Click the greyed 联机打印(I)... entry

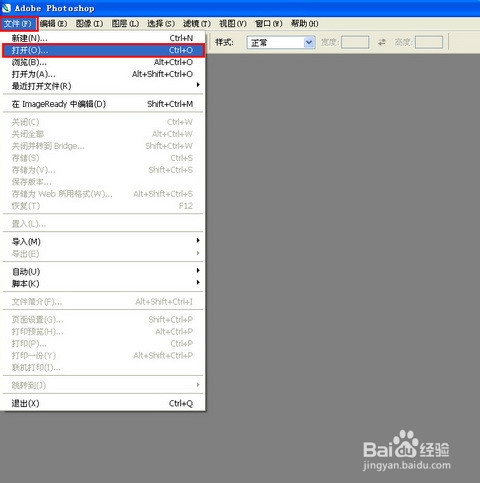(x=103, y=367)
